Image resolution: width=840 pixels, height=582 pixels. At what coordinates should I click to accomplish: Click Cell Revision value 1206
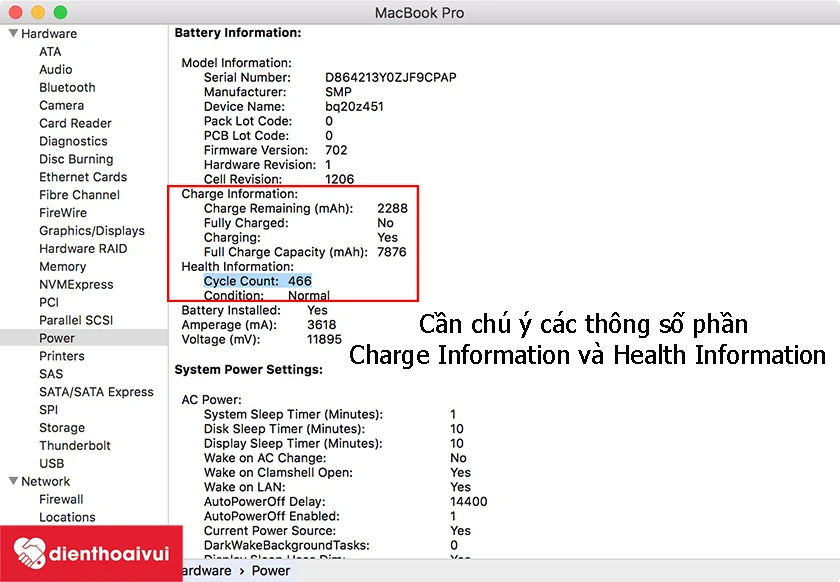[339, 179]
